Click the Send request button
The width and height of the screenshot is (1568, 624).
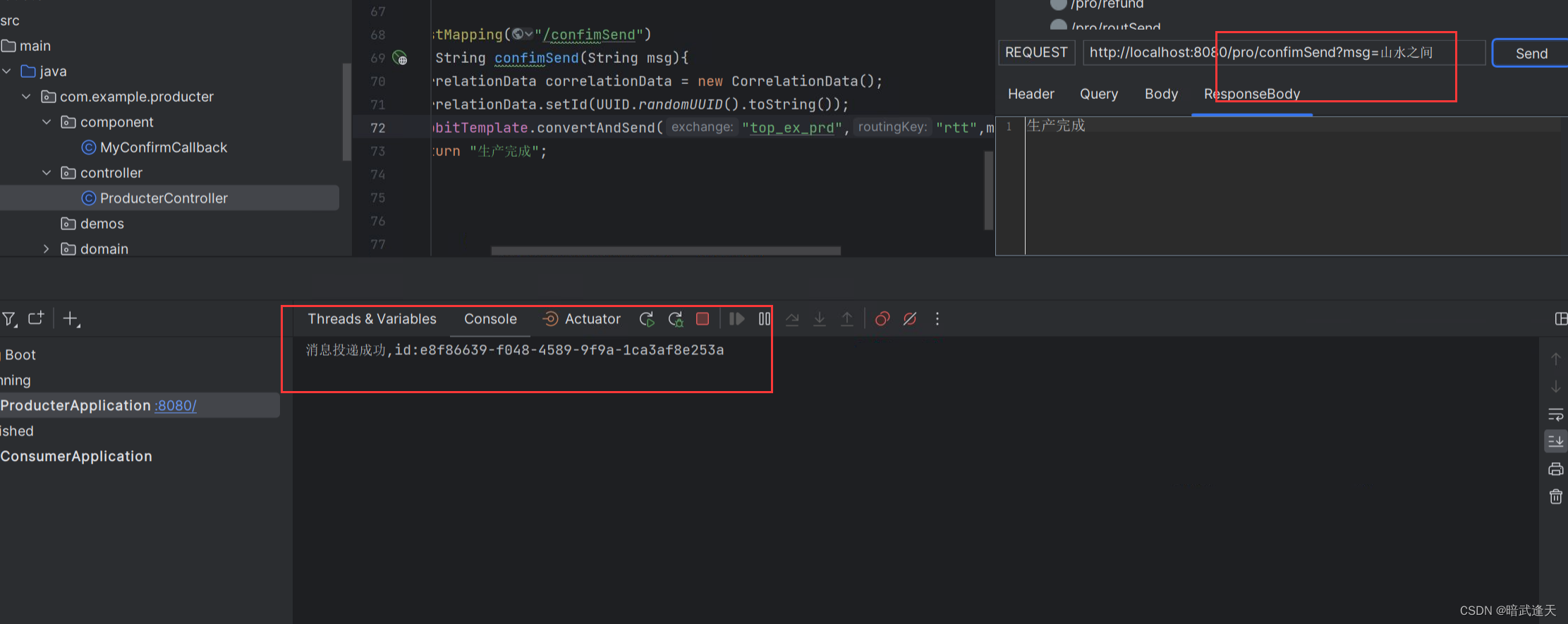click(x=1531, y=54)
